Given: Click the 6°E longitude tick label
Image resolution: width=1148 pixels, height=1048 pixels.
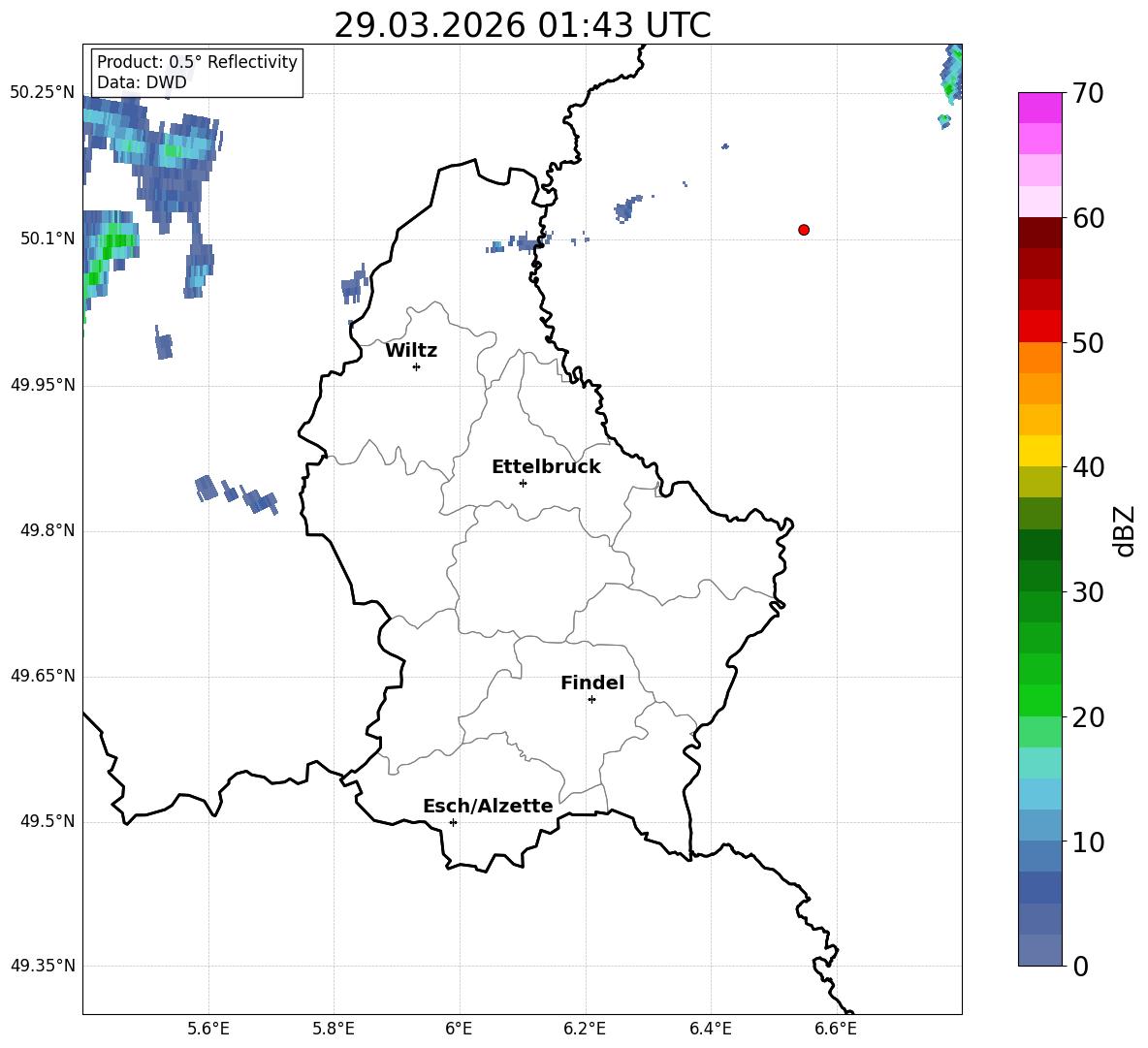Looking at the screenshot, I should 459,1029.
